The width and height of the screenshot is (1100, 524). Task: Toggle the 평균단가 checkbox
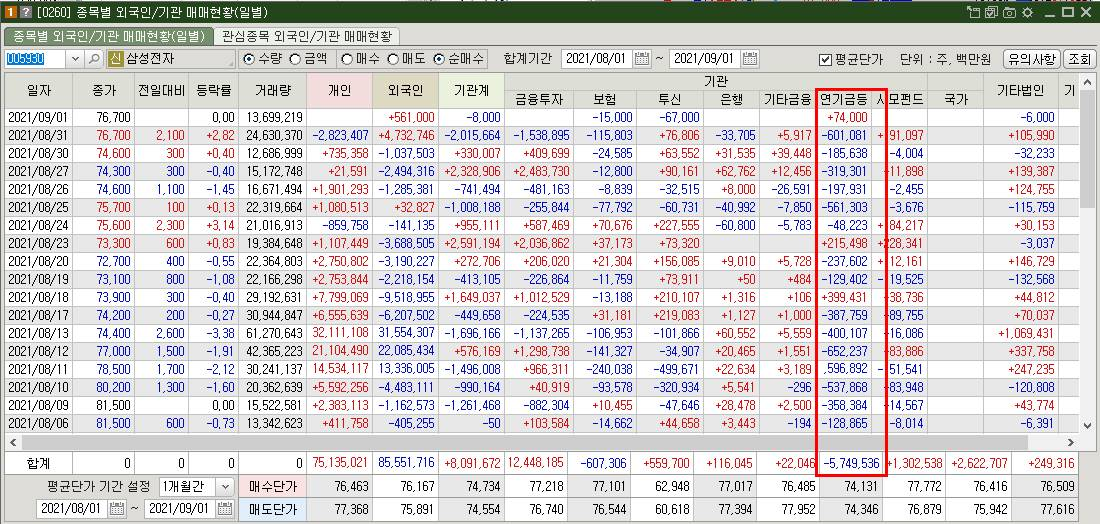(x=825, y=60)
